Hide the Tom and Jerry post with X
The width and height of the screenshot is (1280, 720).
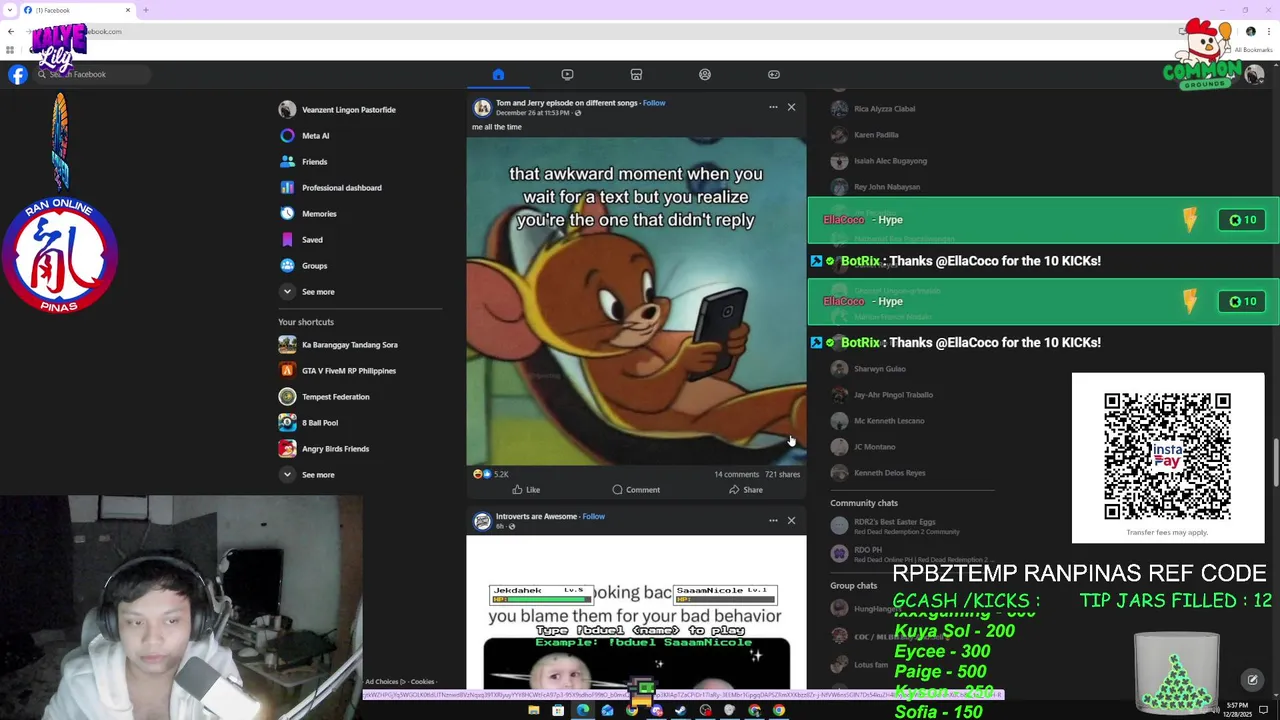coord(791,107)
